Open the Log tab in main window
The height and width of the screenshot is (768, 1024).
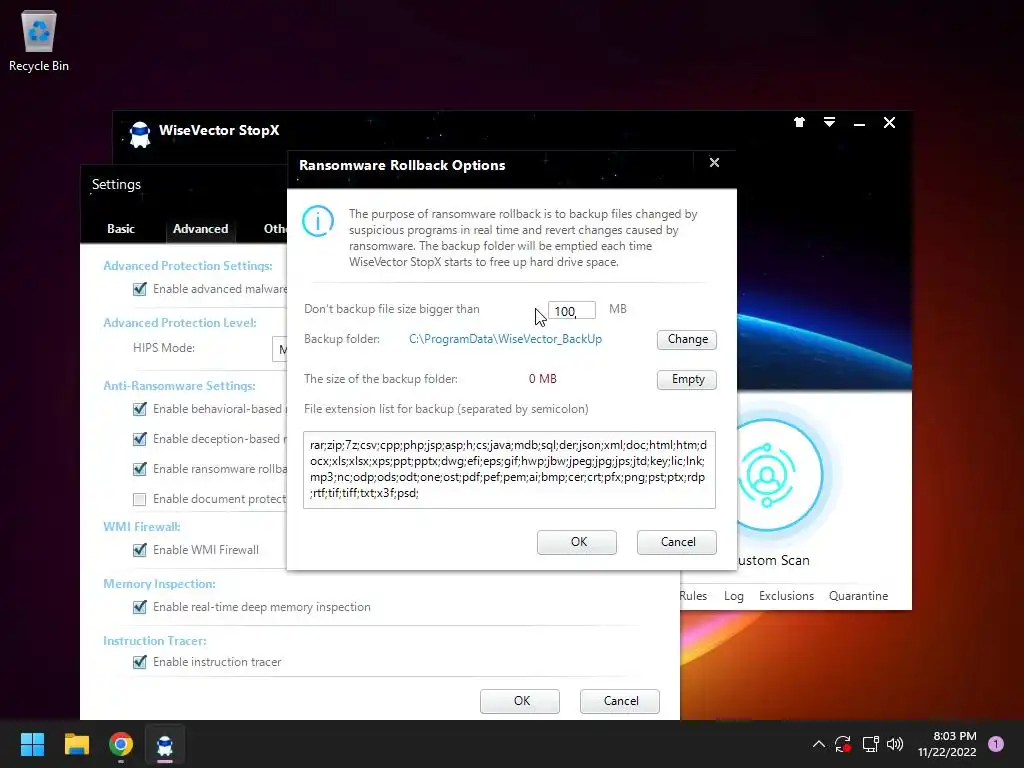pos(733,596)
